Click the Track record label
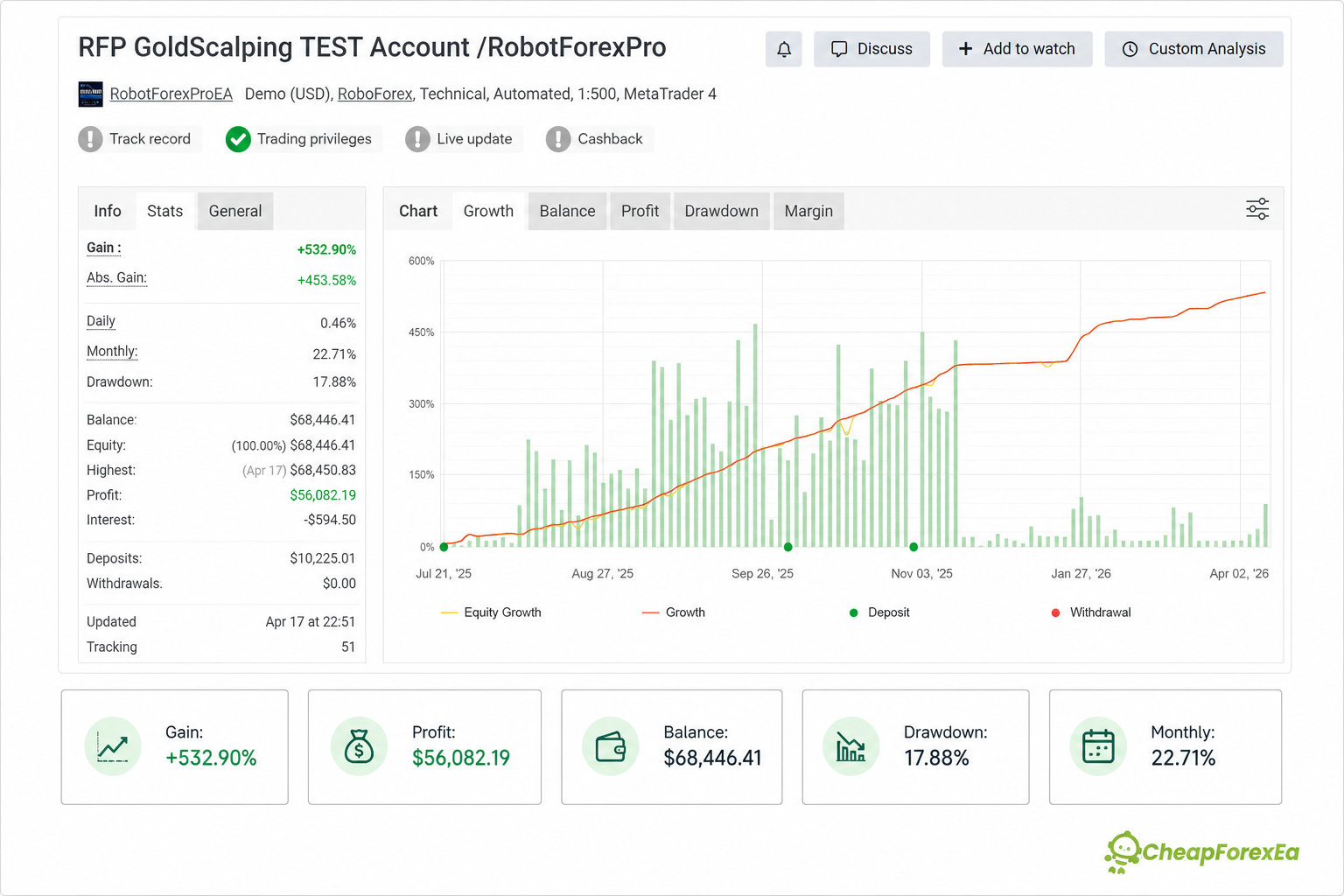The image size is (1344, 896). click(150, 139)
